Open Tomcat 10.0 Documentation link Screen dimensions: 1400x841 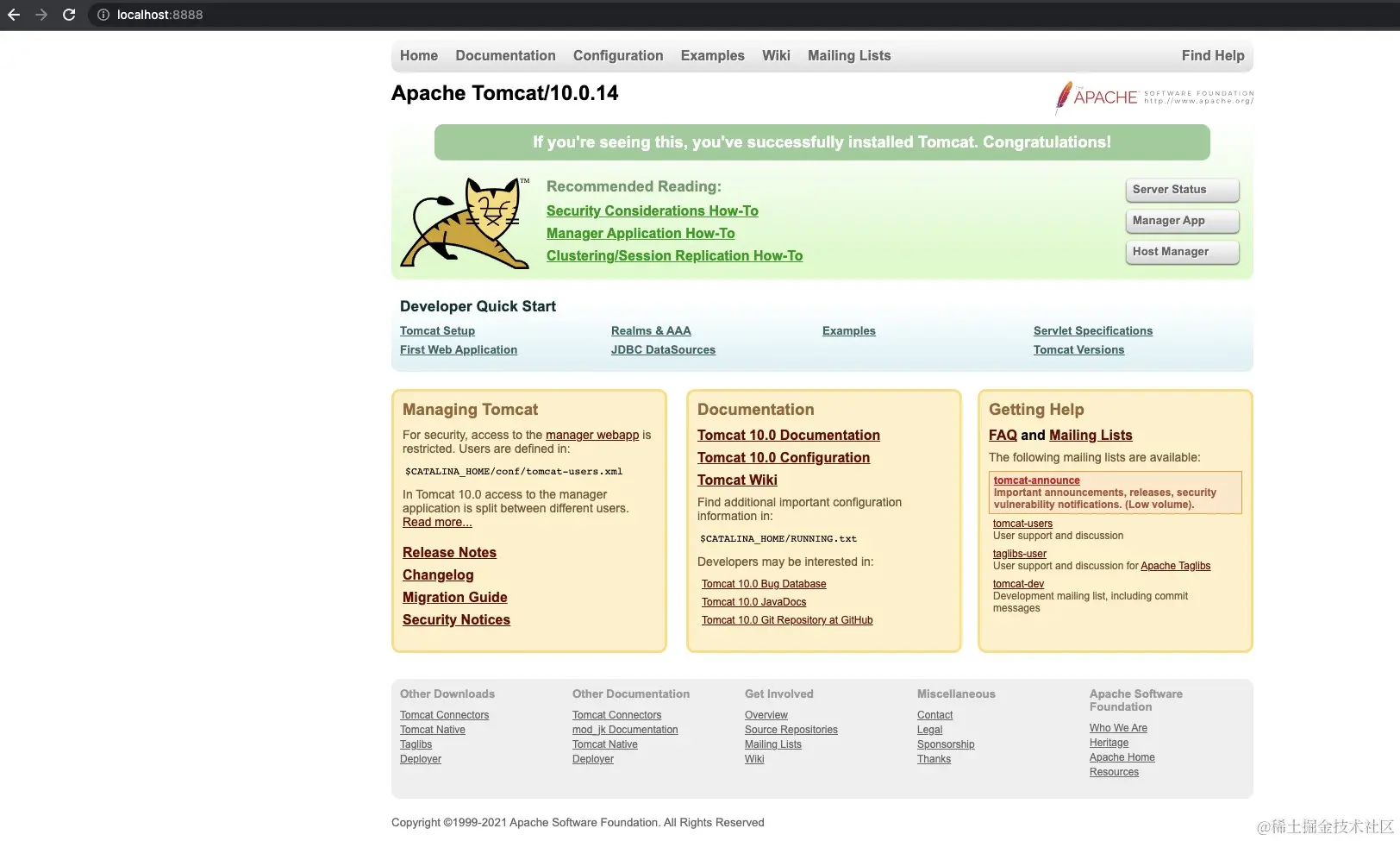point(789,435)
